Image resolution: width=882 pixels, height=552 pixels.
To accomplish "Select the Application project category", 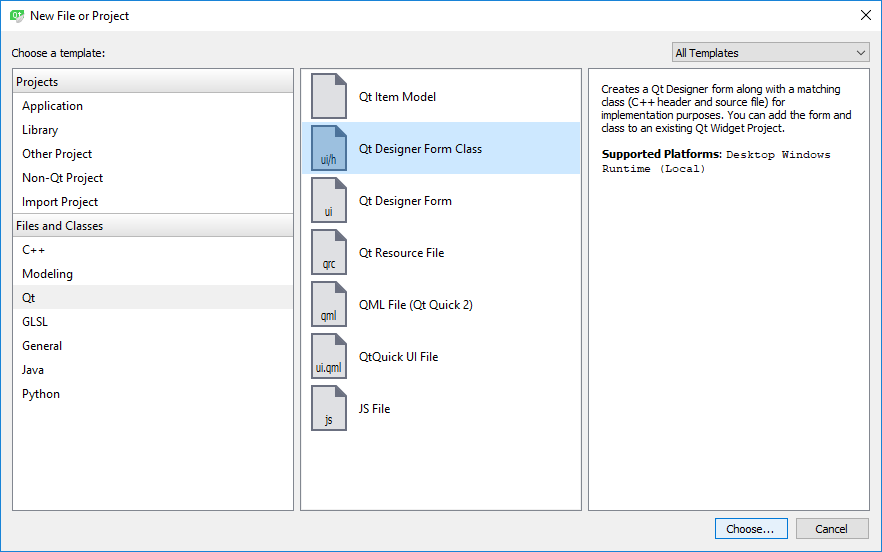I will click(x=53, y=106).
